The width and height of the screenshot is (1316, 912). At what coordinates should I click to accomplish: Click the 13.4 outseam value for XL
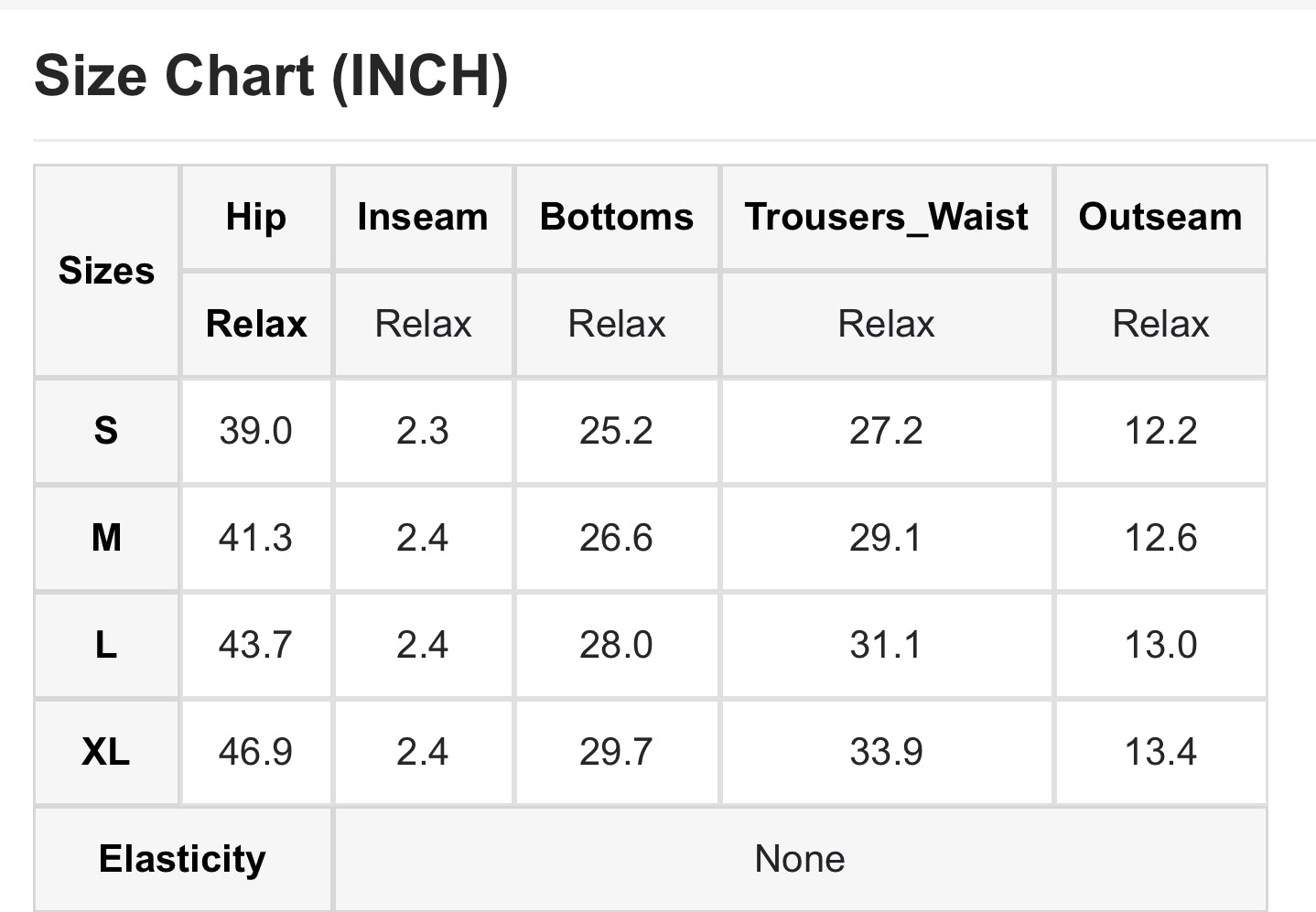pyautogui.click(x=1160, y=752)
